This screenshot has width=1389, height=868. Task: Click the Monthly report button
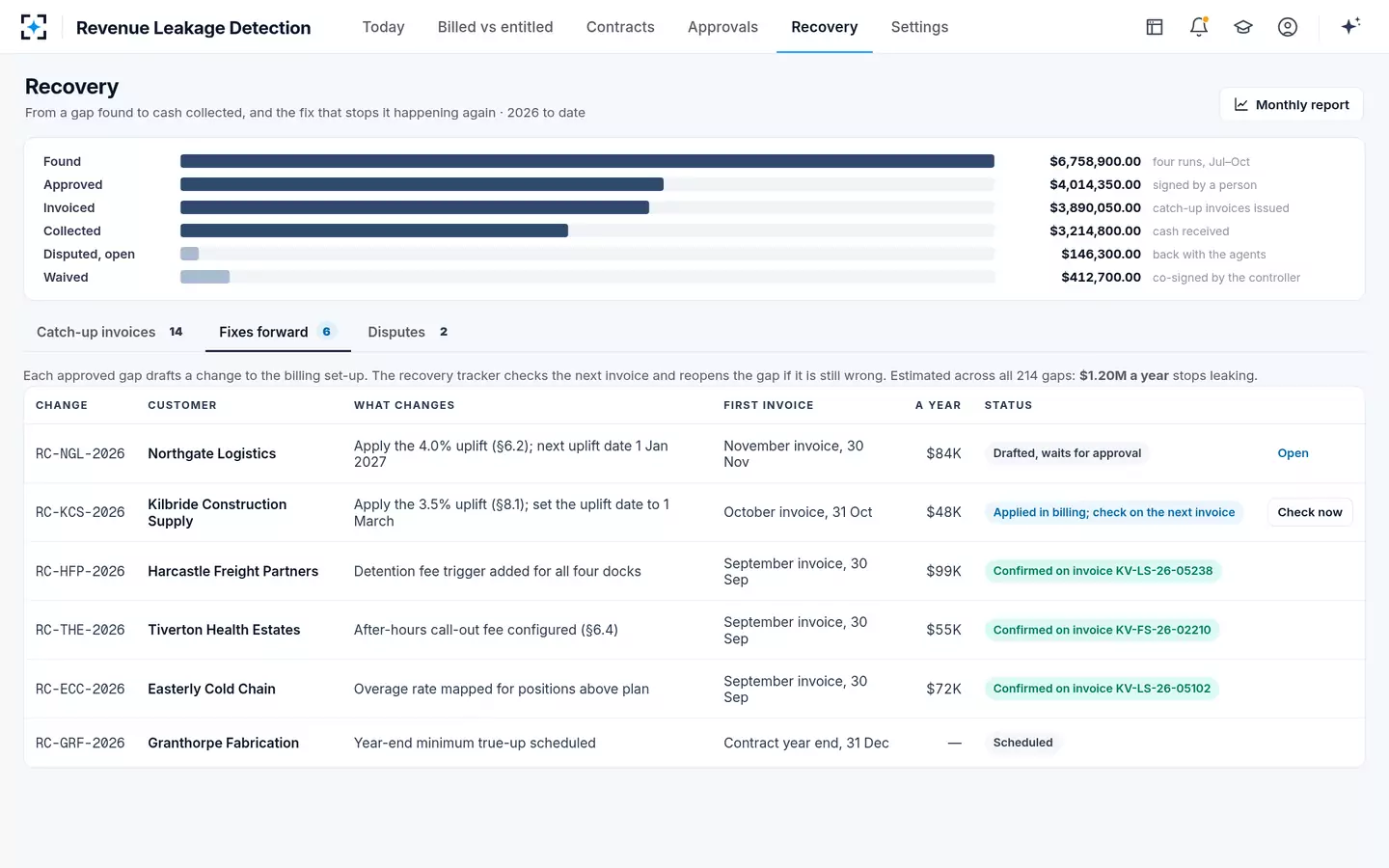point(1291,104)
